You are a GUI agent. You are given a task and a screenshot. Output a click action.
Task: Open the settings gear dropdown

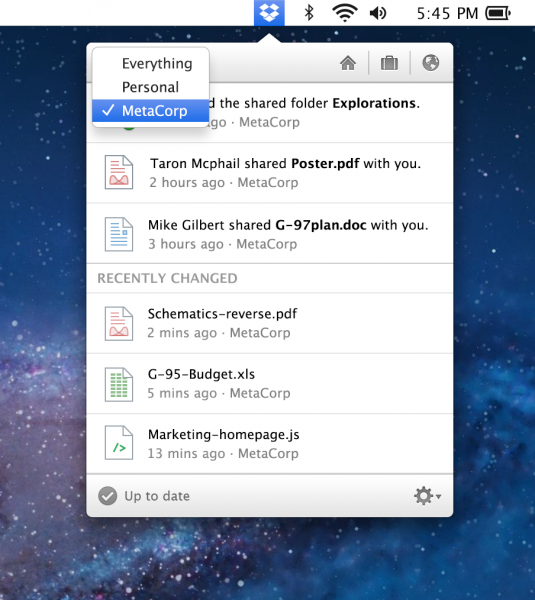pos(427,496)
